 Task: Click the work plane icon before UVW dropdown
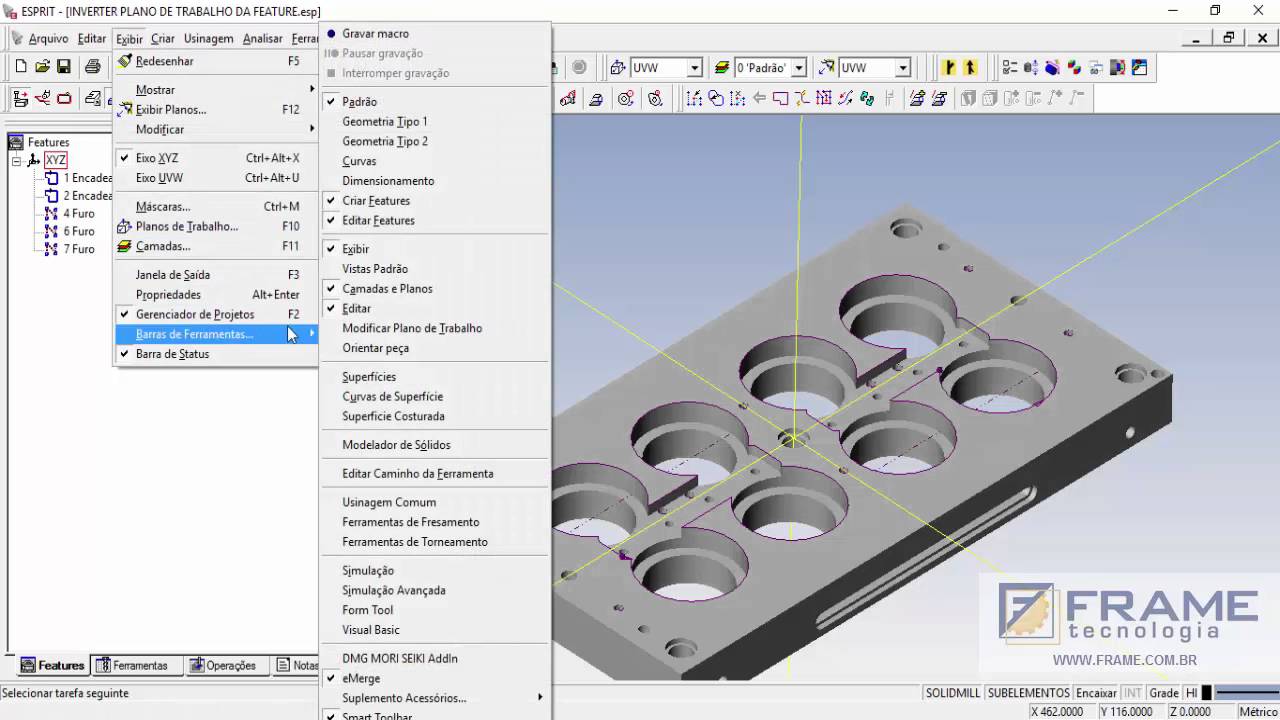point(618,68)
